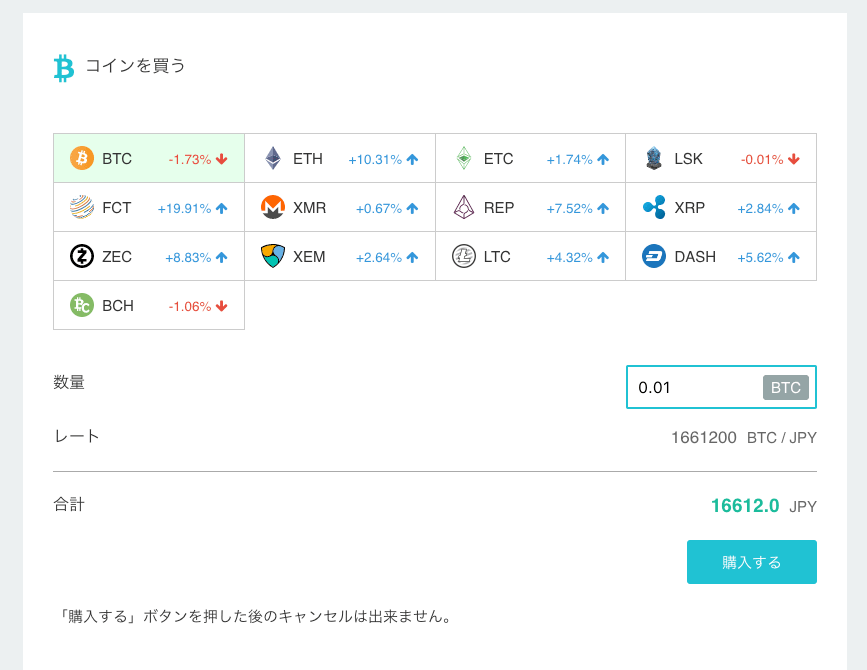Click the red down arrow next to BTC
This screenshot has width=867, height=670.
[x=222, y=159]
